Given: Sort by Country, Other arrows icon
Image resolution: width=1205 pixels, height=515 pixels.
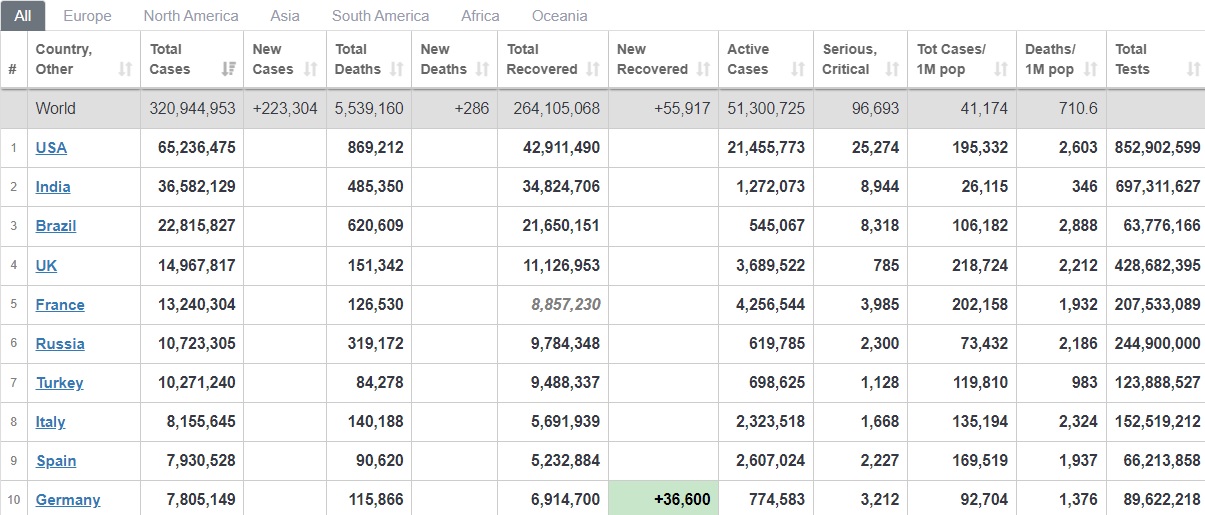Looking at the screenshot, I should [125, 69].
